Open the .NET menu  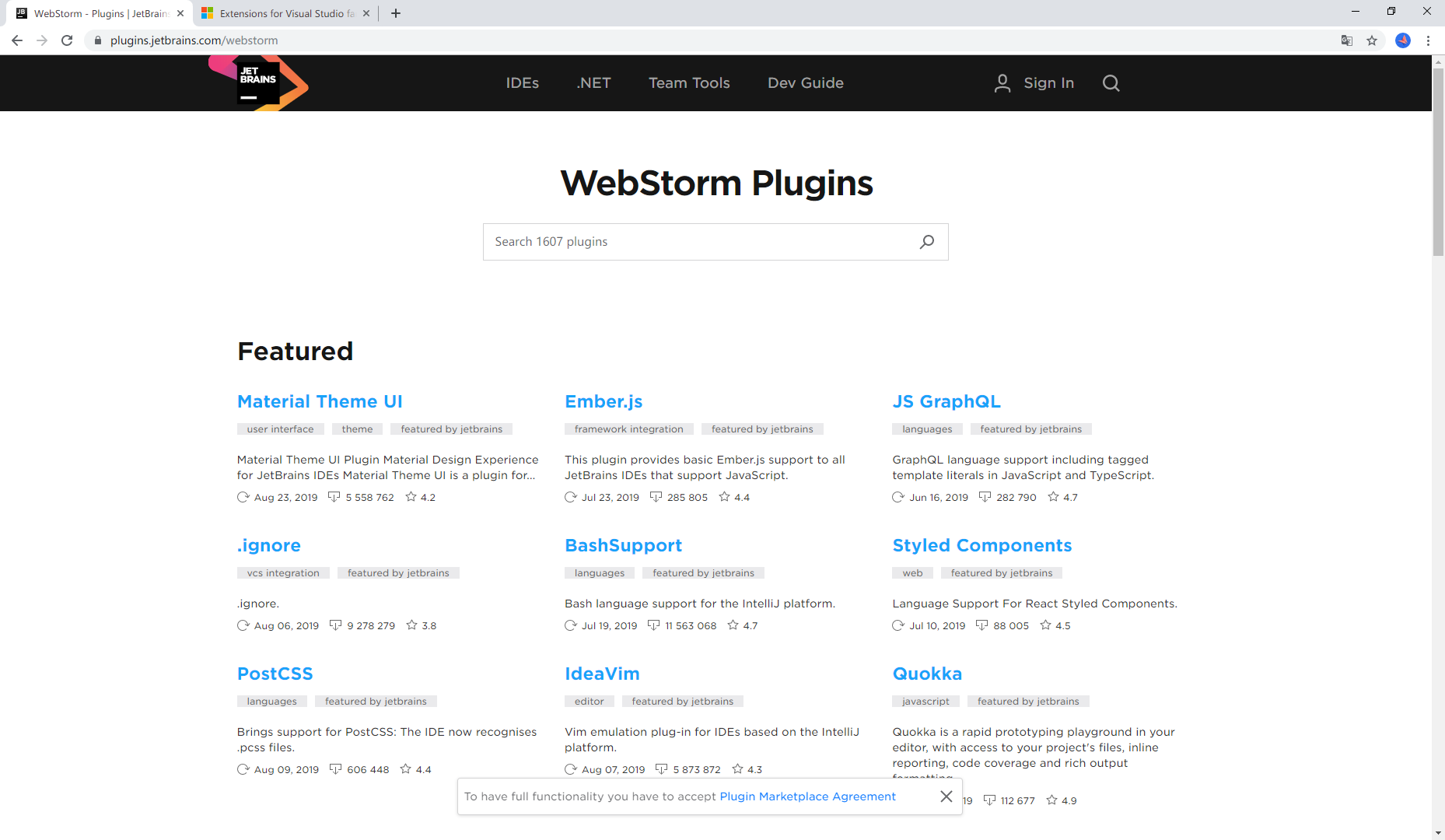coord(593,83)
